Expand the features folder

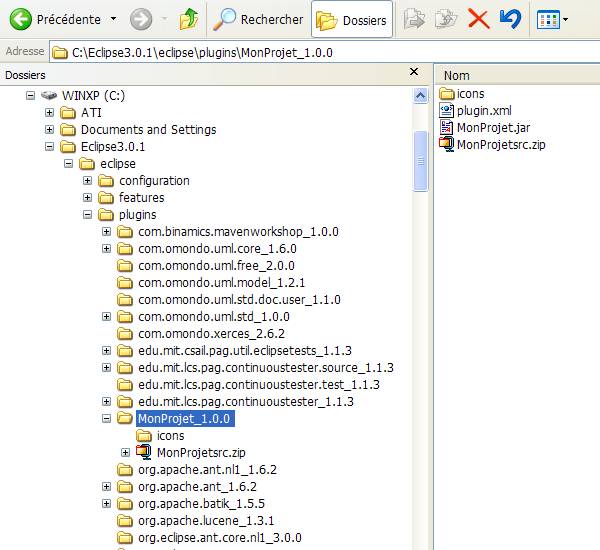pyautogui.click(x=87, y=197)
